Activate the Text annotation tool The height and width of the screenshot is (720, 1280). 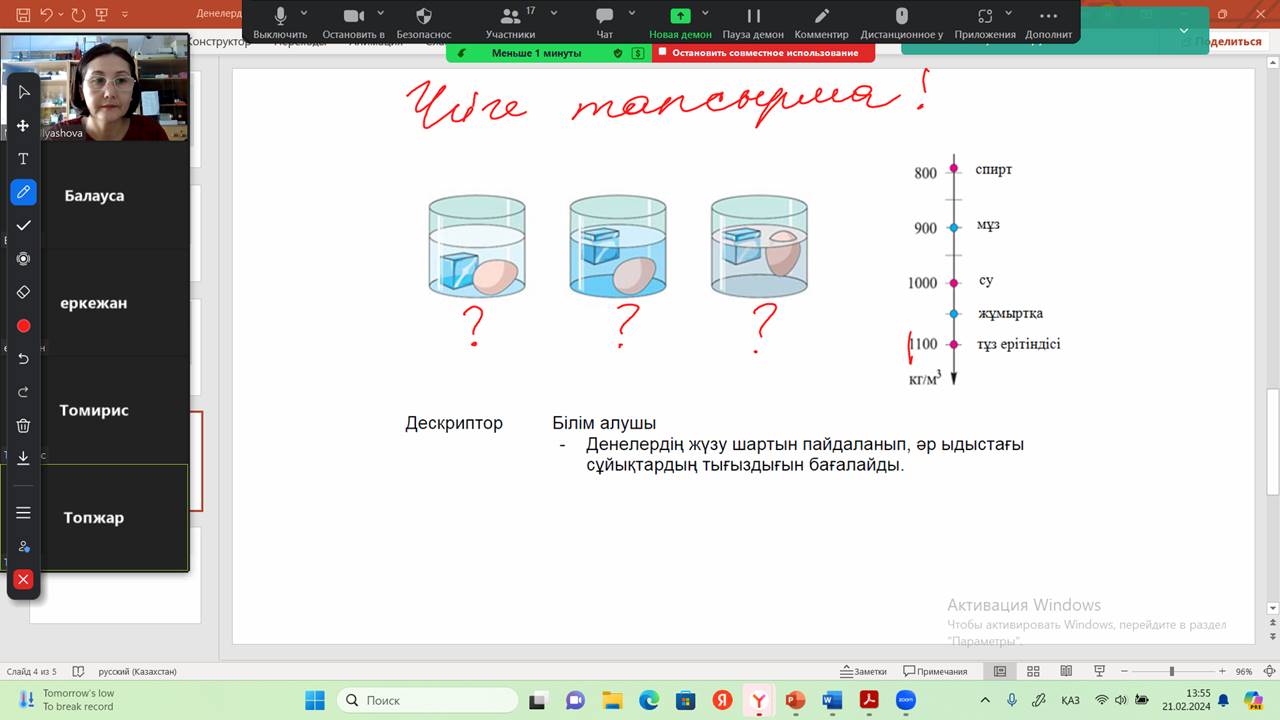pos(24,159)
